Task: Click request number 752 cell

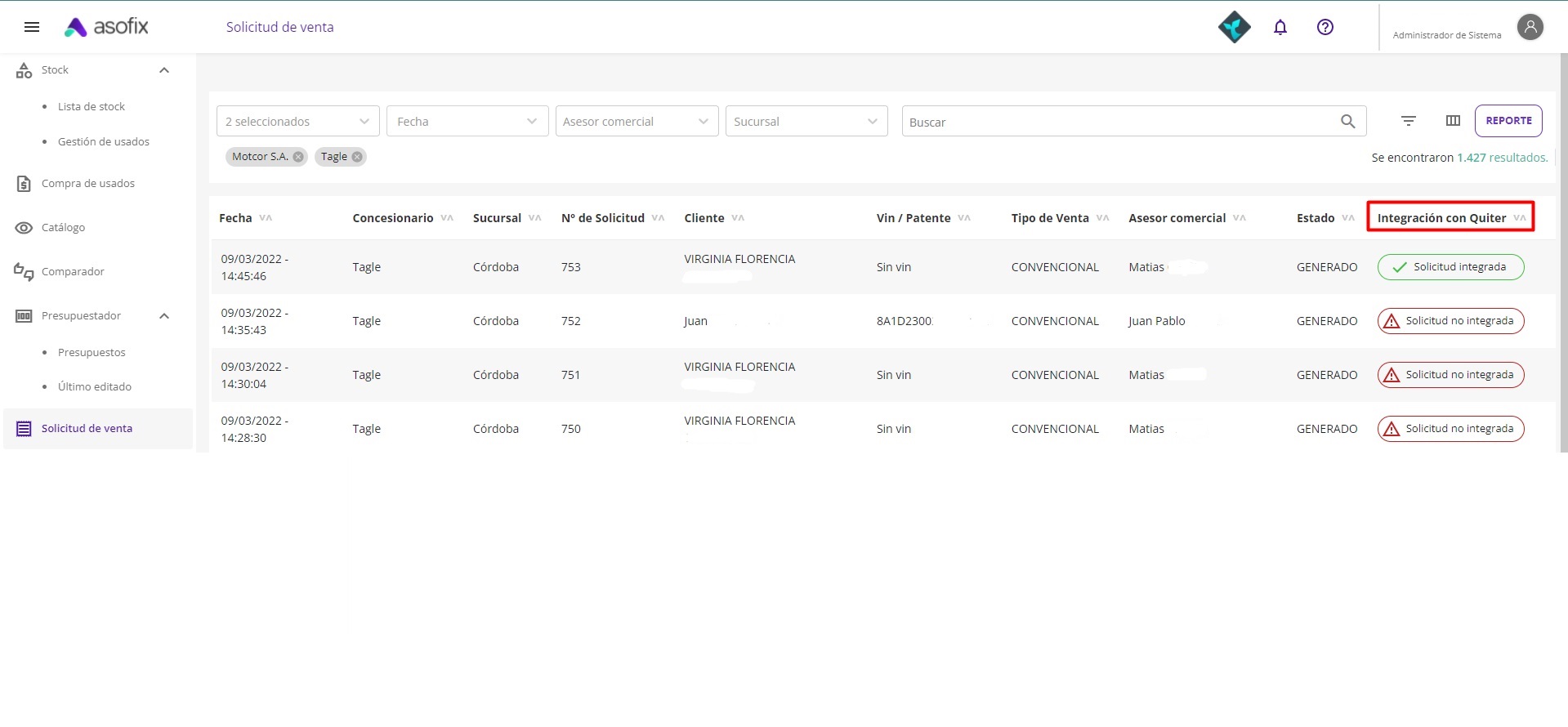Action: (571, 321)
